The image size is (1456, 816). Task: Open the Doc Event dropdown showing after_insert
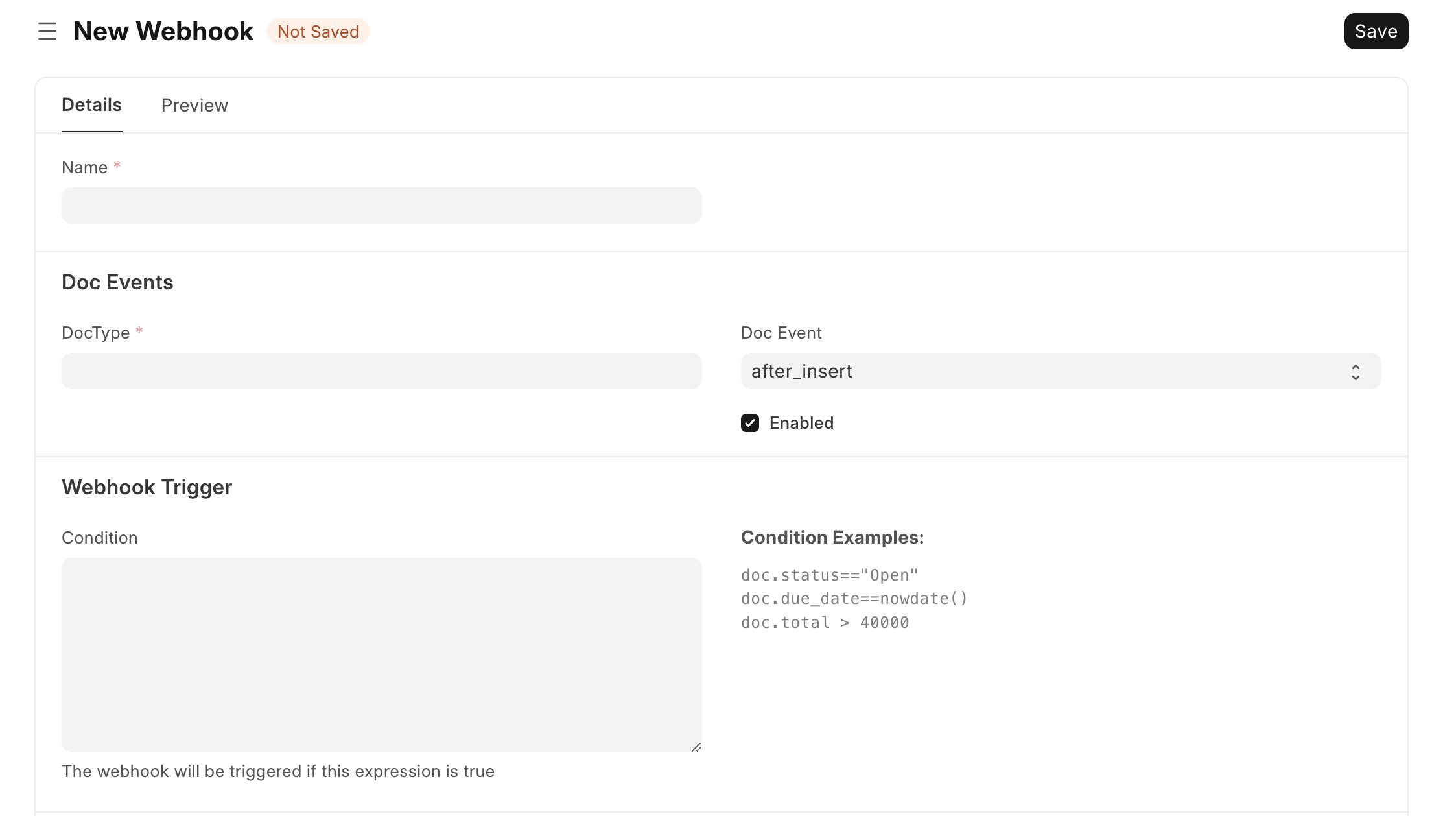coord(1061,371)
